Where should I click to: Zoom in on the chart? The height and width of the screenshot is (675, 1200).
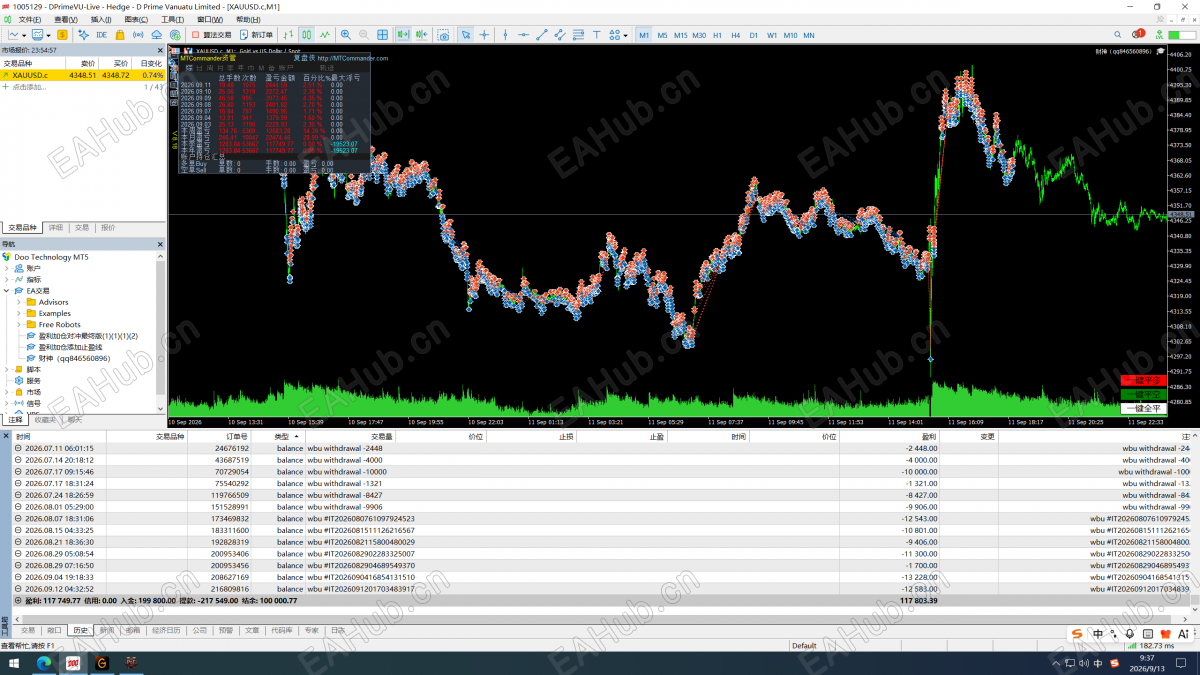click(346, 35)
